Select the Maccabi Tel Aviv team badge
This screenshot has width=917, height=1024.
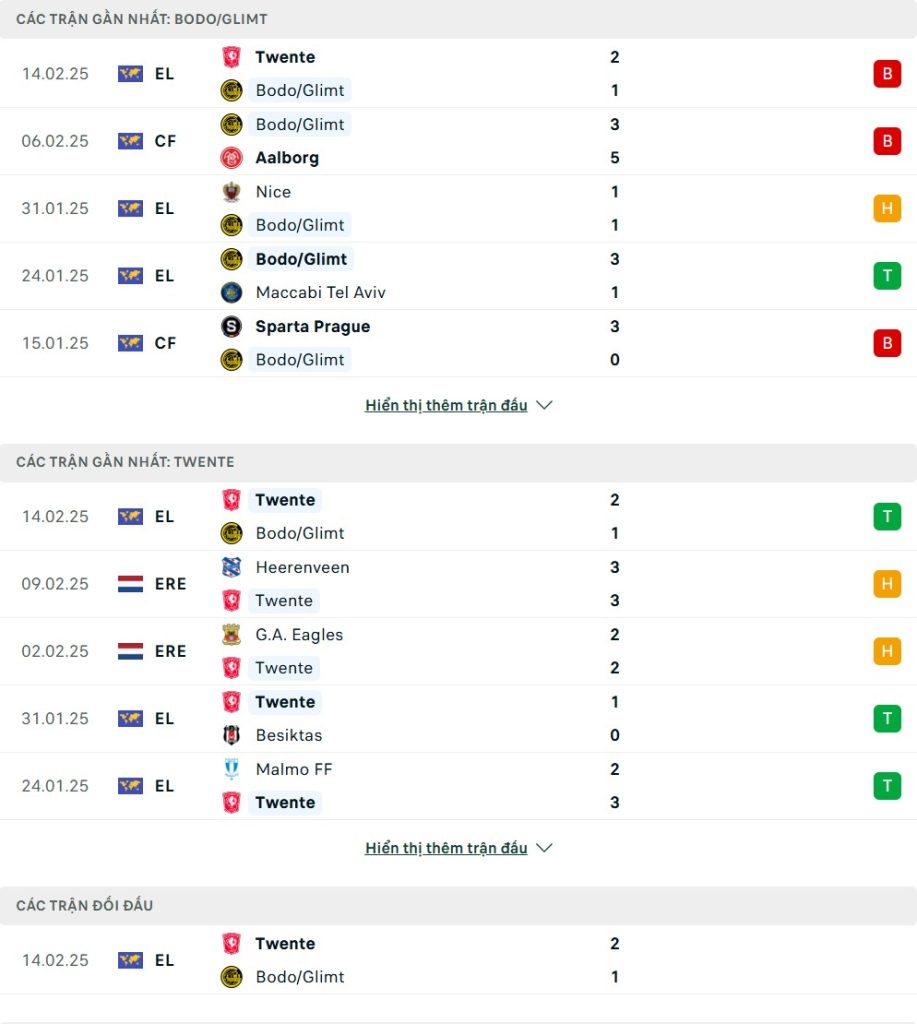[x=231, y=293]
